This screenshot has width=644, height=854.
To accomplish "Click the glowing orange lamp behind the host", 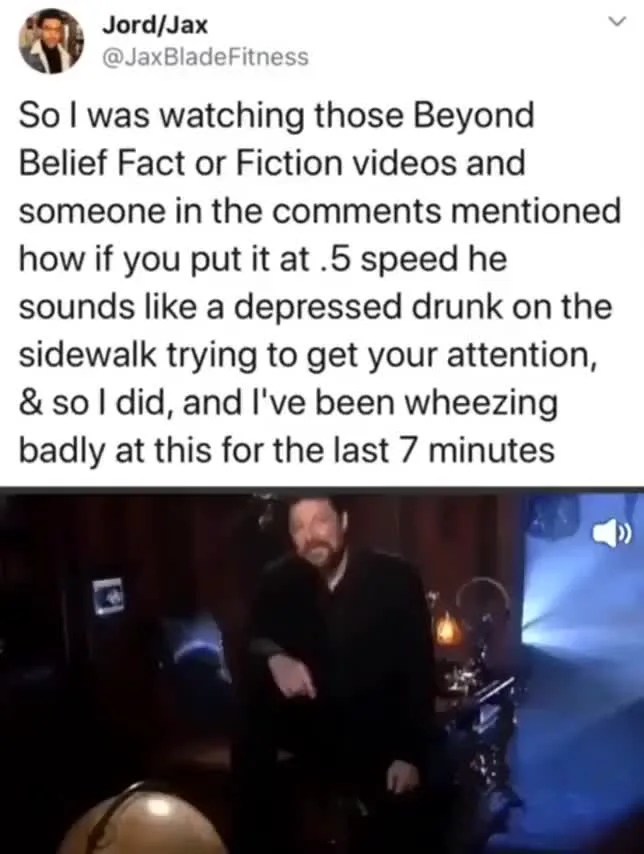I will [x=448, y=626].
